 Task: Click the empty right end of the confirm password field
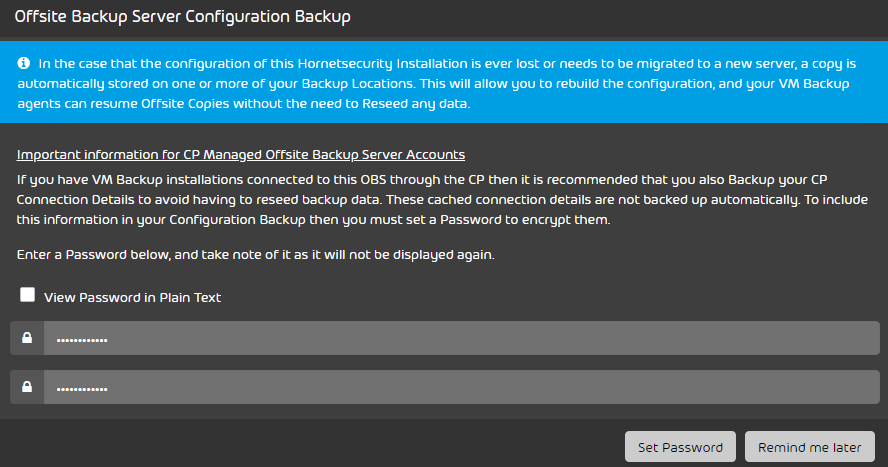coord(793,387)
